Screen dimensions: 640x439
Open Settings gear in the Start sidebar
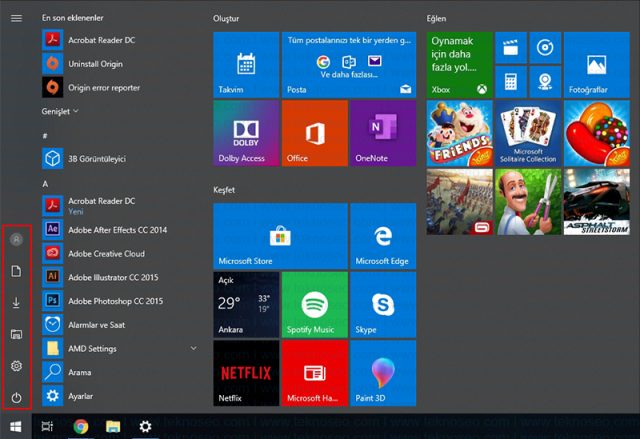16,366
